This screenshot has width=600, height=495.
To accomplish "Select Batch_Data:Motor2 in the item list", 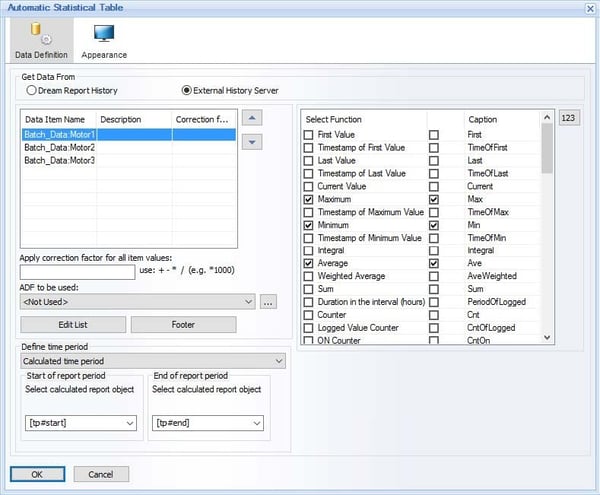I will (60, 147).
